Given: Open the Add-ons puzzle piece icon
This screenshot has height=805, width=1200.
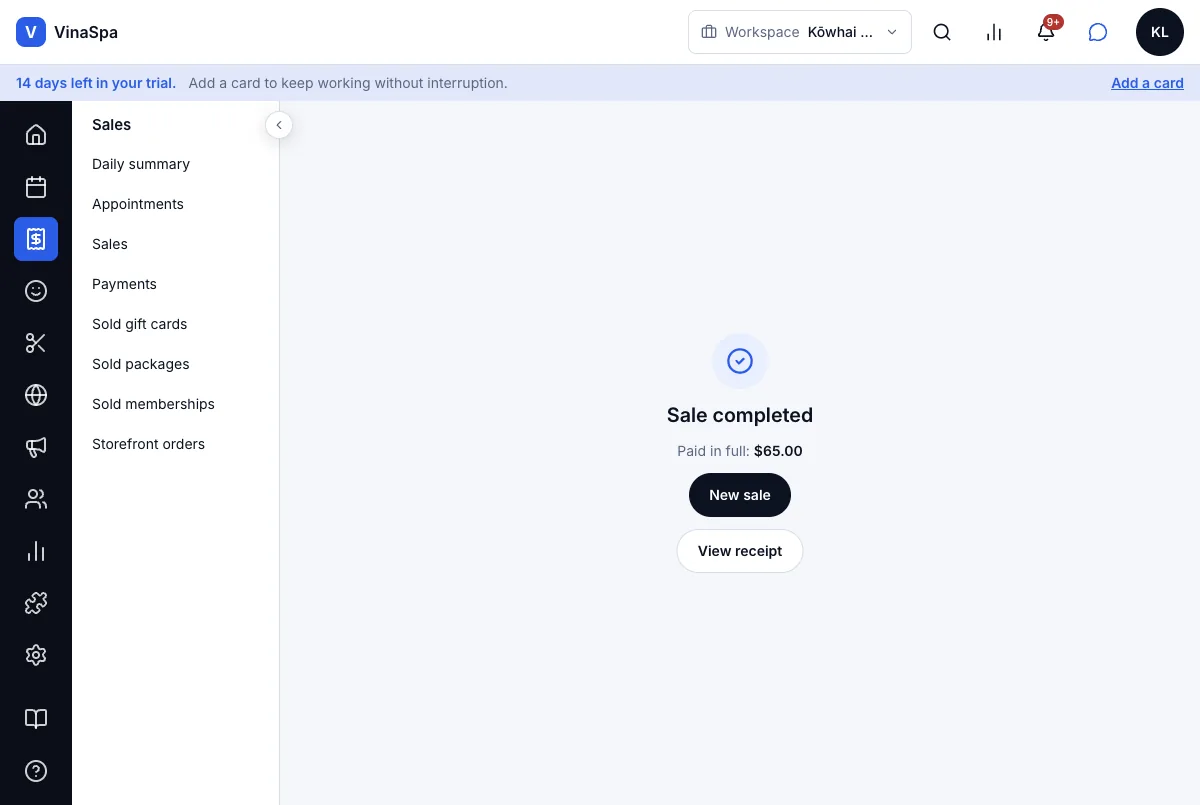Looking at the screenshot, I should (x=36, y=603).
